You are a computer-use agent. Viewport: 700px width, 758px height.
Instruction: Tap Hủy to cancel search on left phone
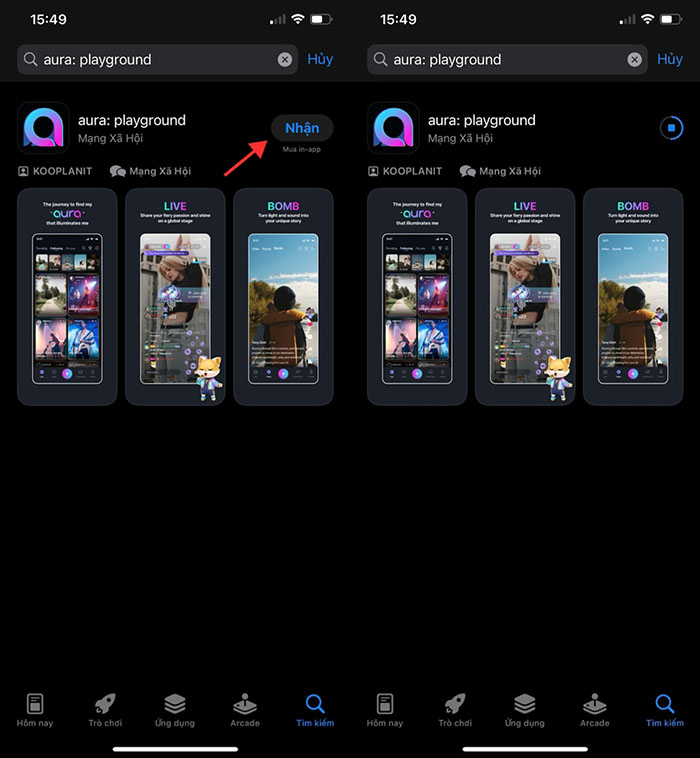[320, 60]
